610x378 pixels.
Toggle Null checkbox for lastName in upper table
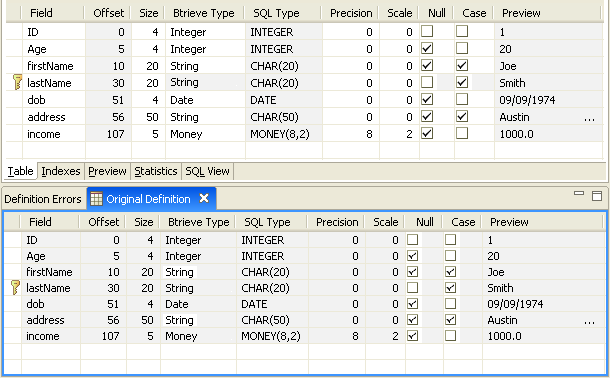(x=427, y=82)
